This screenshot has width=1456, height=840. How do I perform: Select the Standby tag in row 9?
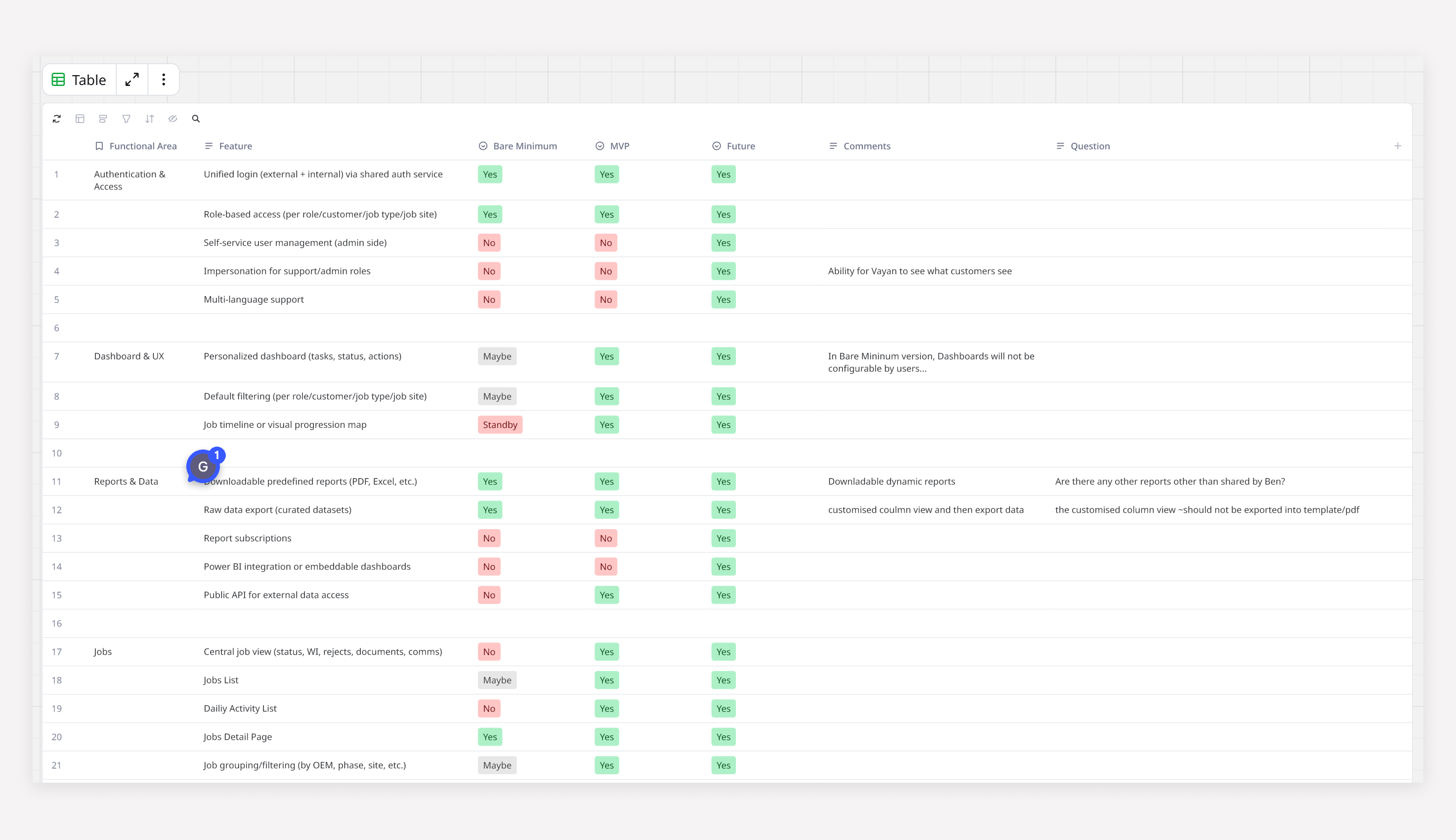(500, 424)
